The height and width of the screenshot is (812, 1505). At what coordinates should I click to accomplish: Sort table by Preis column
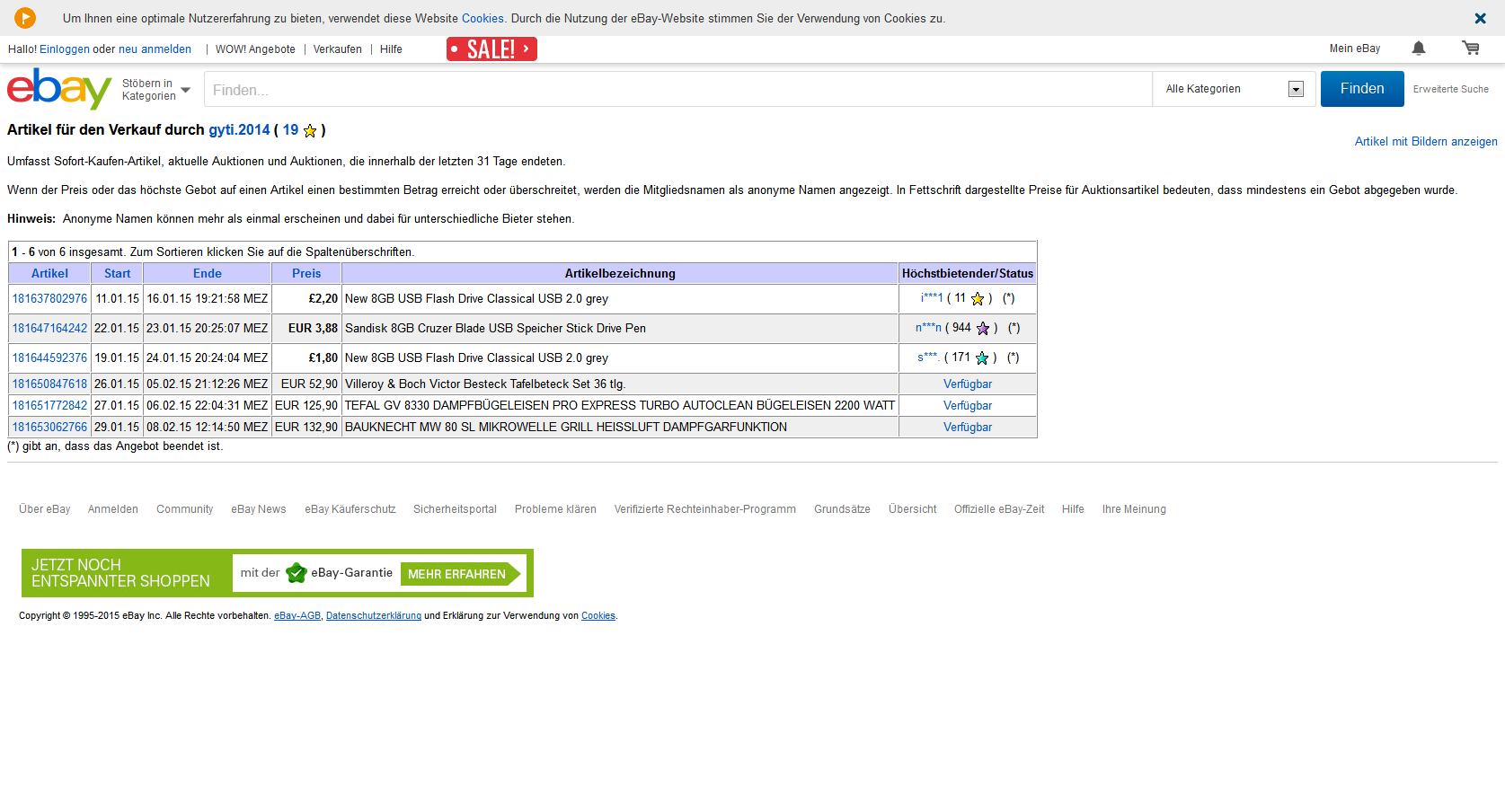[306, 274]
